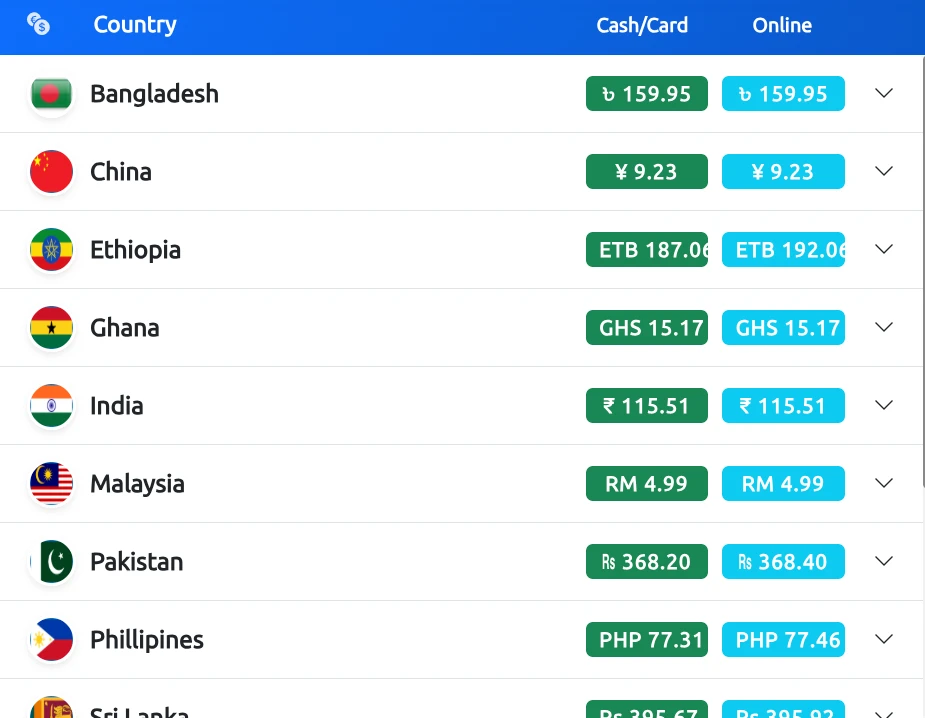The height and width of the screenshot is (718, 925).
Task: Select Ethiopia's ETB 192.06 Online rate
Action: [783, 249]
